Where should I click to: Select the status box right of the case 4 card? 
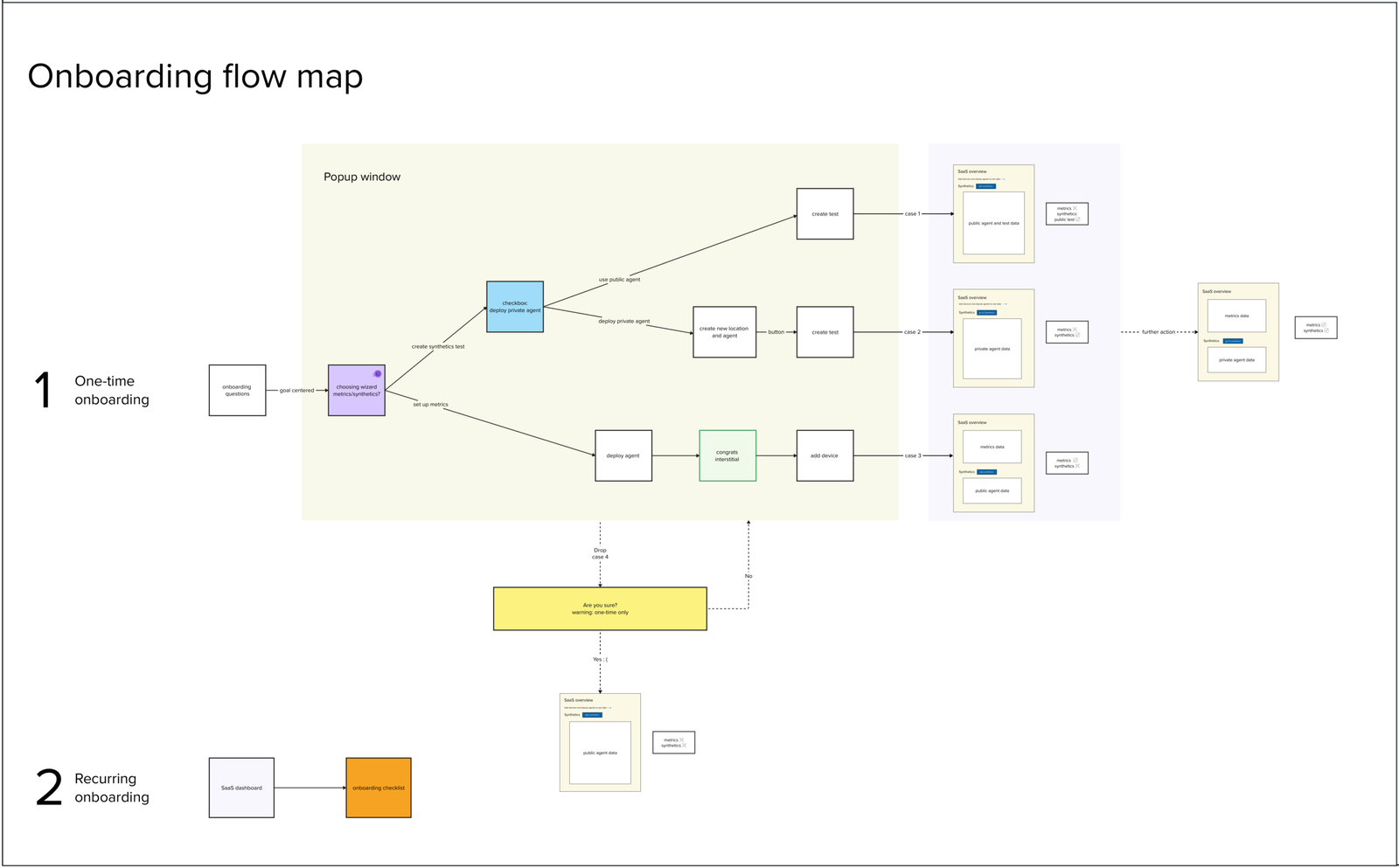673,743
